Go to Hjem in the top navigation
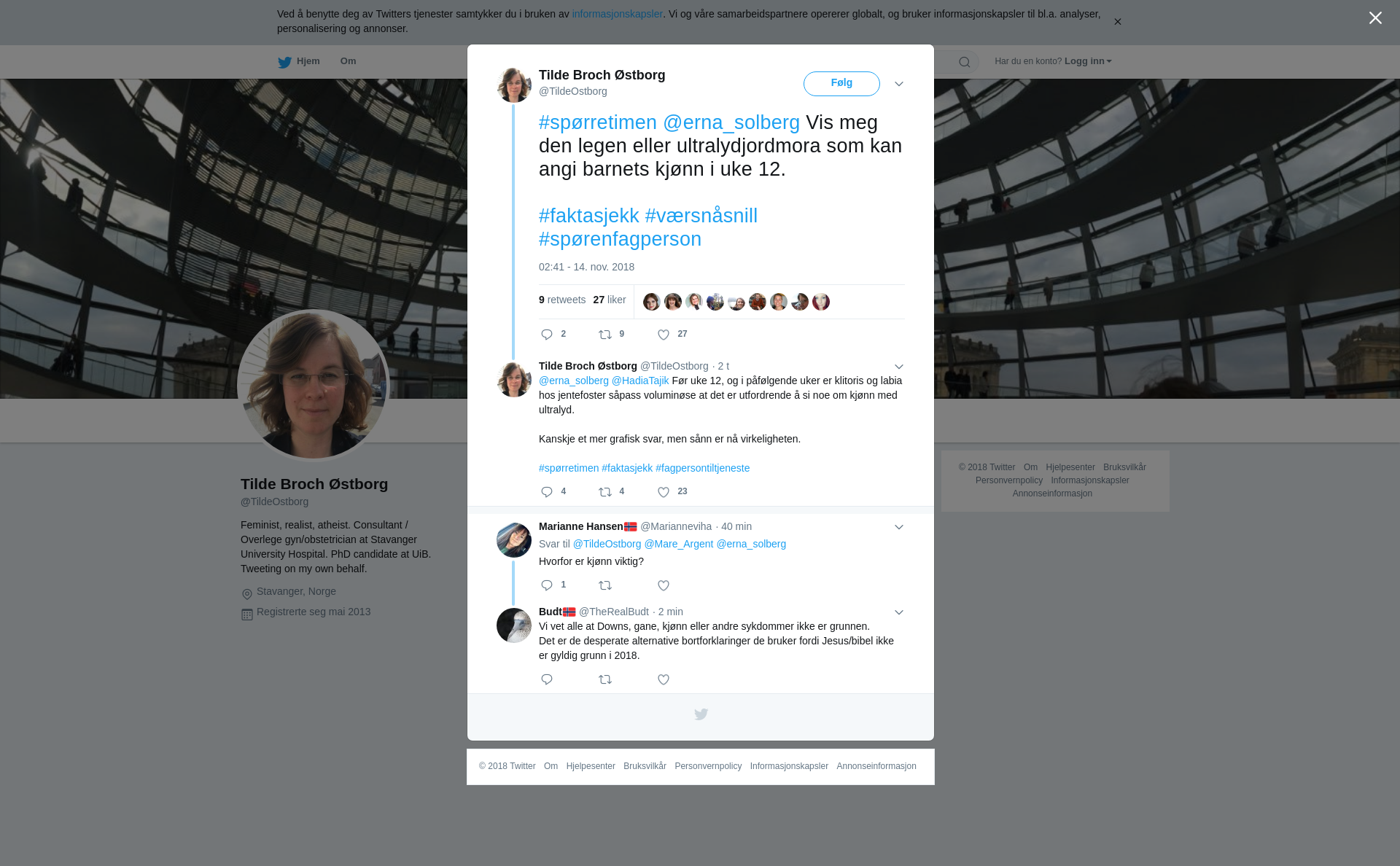The image size is (1400, 866). [299, 61]
